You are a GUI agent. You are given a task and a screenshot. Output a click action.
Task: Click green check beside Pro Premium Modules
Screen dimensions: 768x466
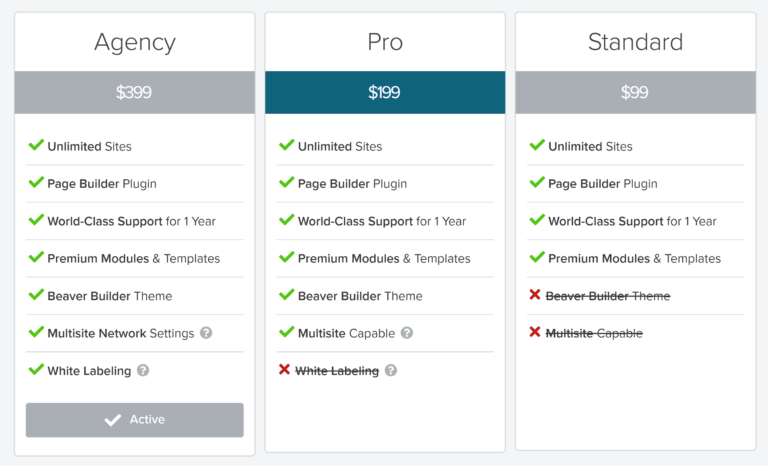coord(287,257)
